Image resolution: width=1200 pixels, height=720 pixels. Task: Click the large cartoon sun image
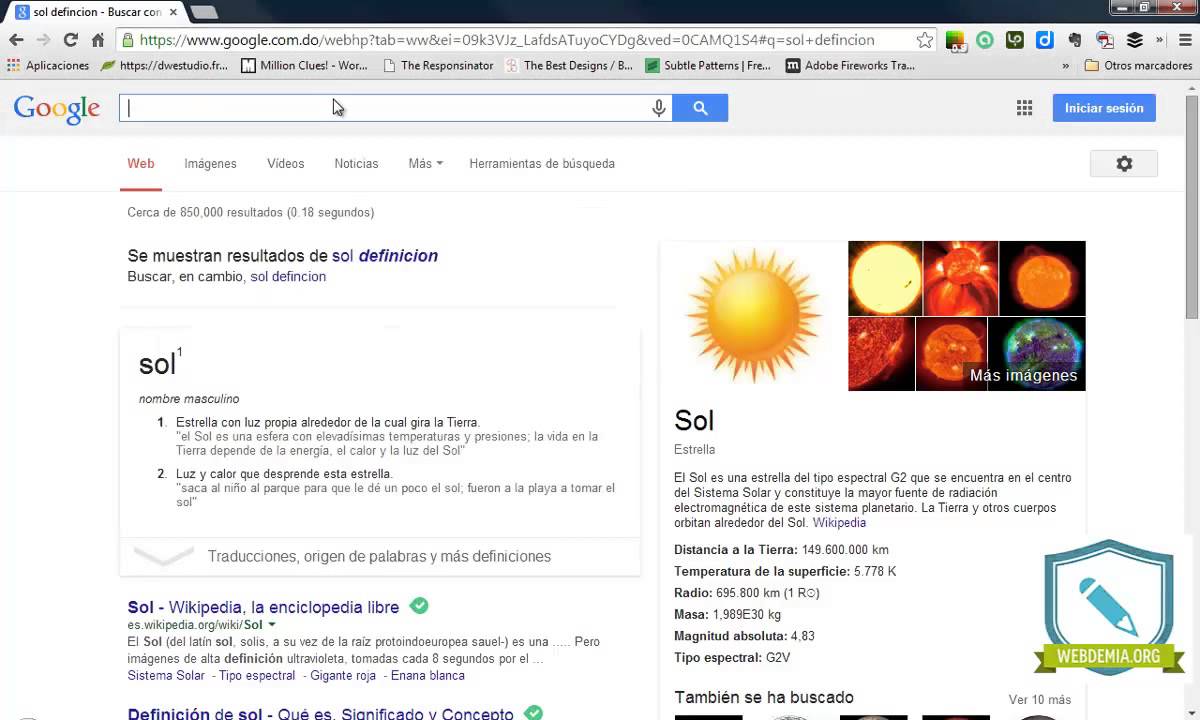tap(754, 316)
